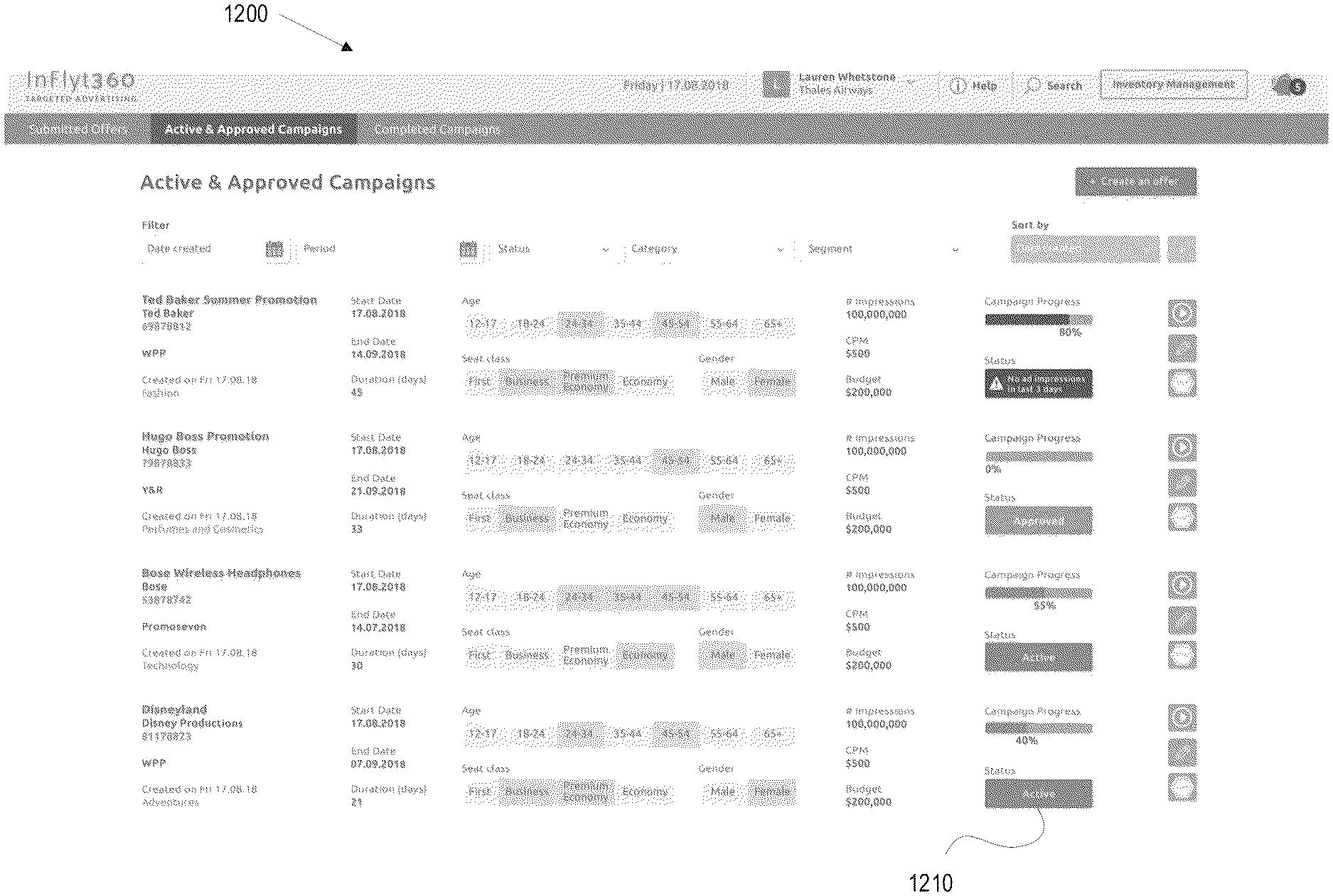Switch to the Submitted Offers tab

click(78, 129)
